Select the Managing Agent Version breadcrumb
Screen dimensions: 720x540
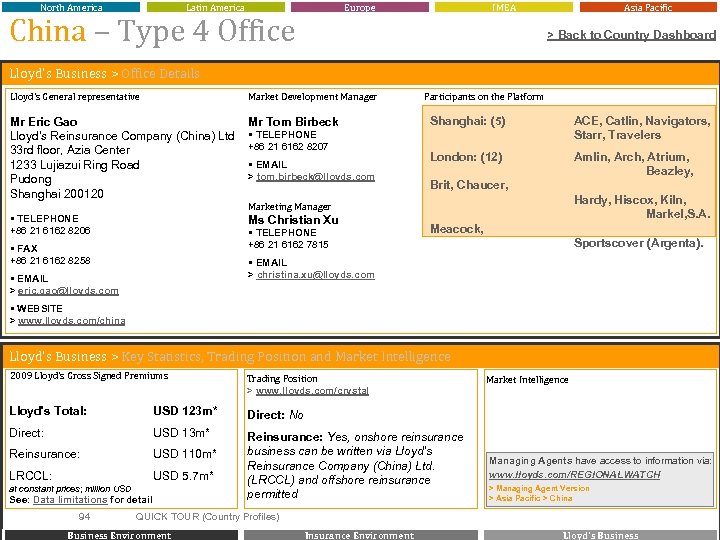[539, 488]
